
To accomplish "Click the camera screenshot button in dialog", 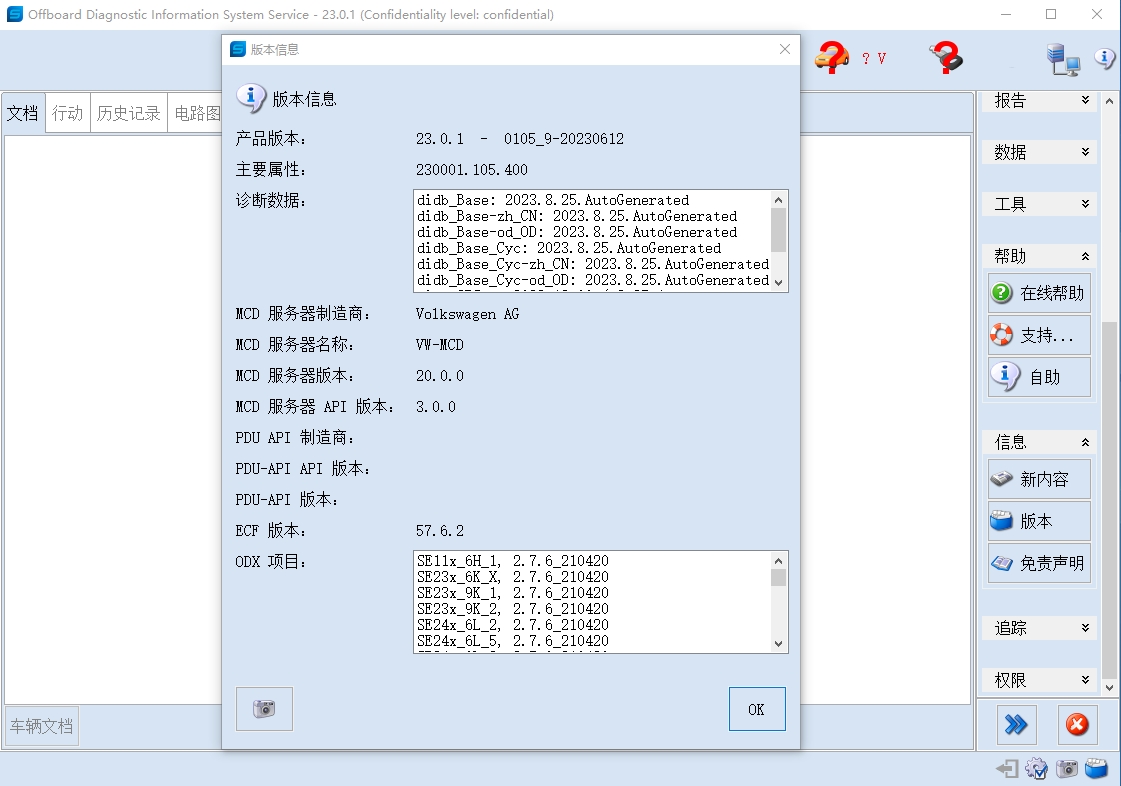I will pyautogui.click(x=265, y=709).
